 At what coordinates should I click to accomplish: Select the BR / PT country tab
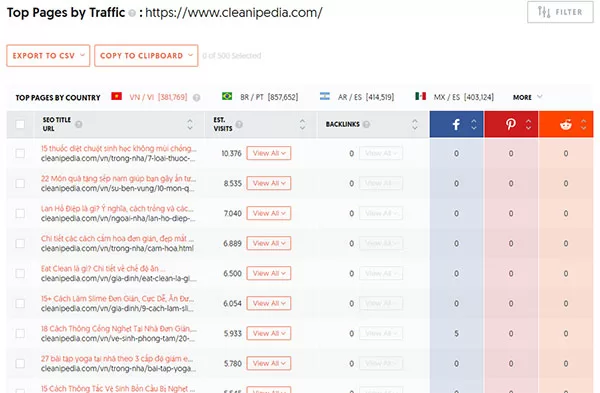269,97
